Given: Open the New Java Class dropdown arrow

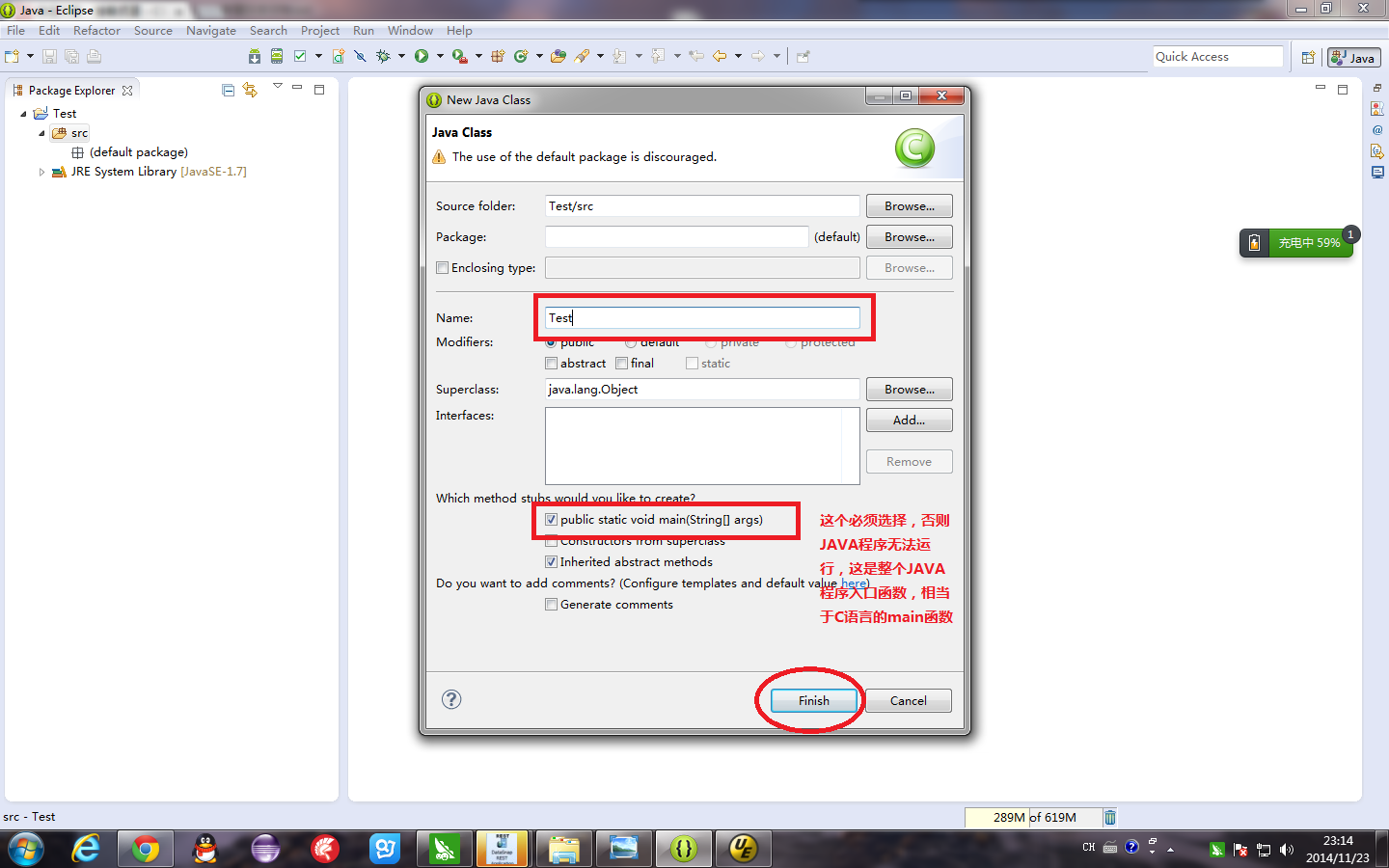Looking at the screenshot, I should point(539,56).
